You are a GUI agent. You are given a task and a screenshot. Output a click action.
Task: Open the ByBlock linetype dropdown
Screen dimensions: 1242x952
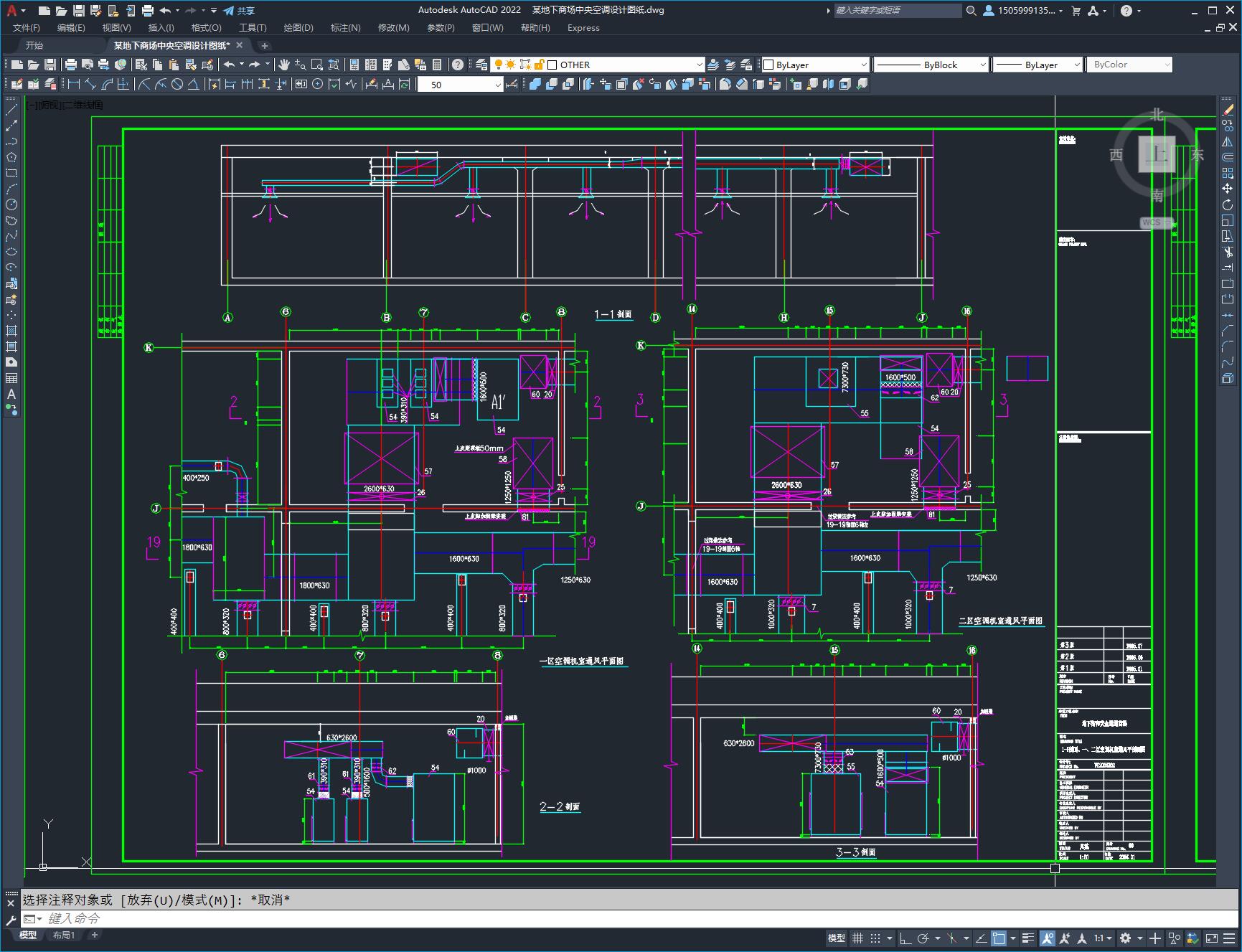pos(982,65)
